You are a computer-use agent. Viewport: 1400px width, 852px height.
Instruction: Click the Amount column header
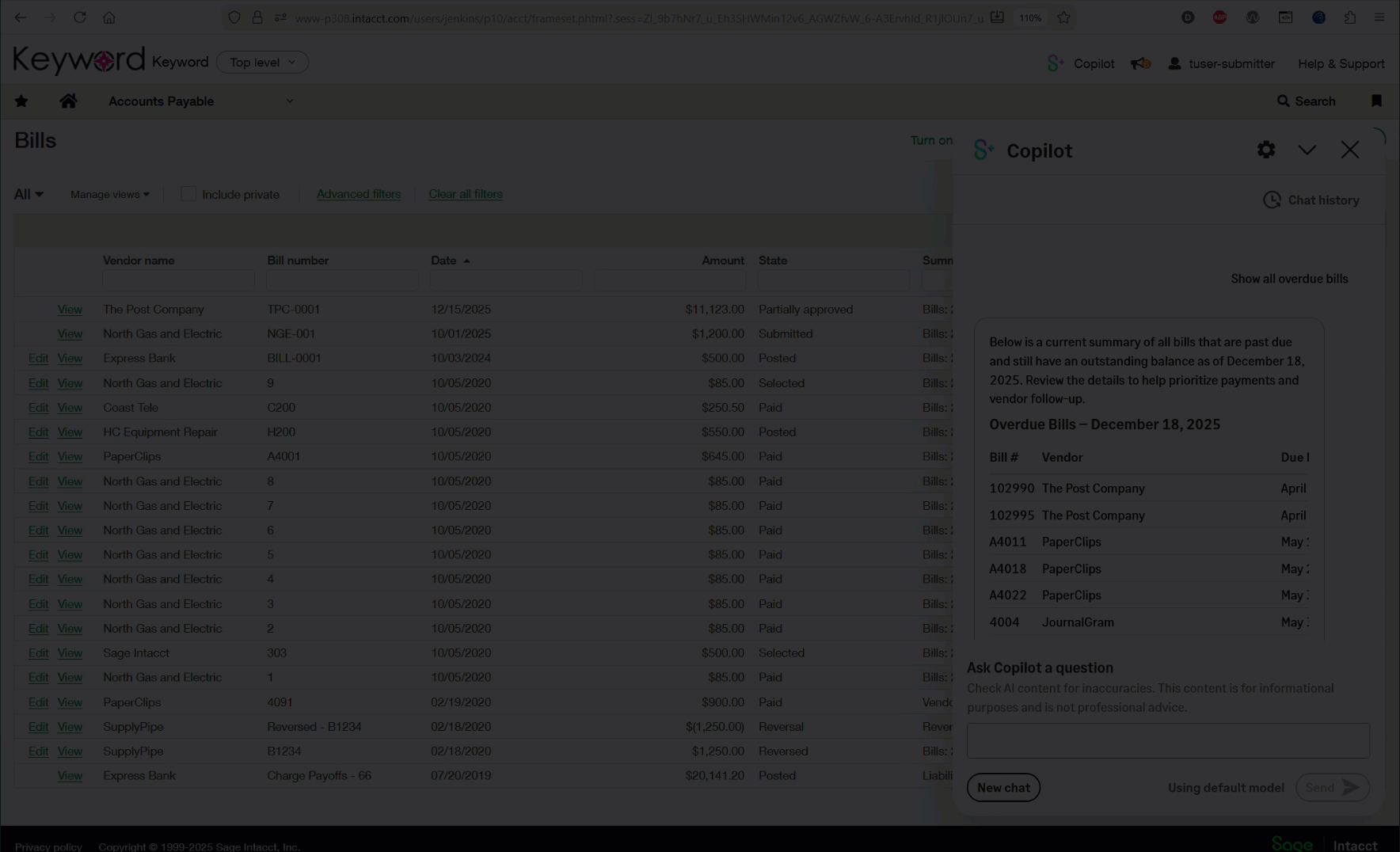click(722, 261)
